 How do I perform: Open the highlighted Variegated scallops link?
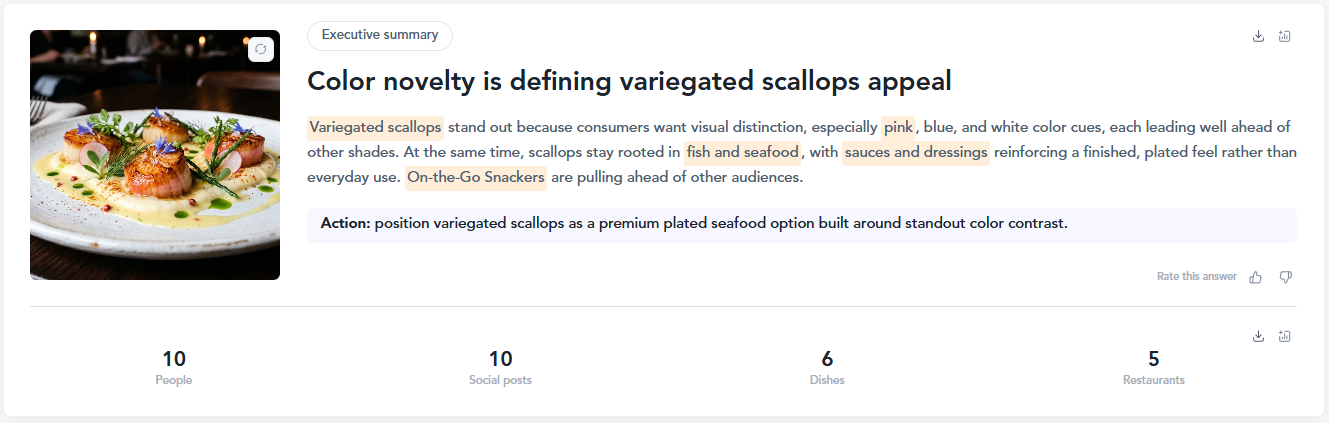[375, 127]
